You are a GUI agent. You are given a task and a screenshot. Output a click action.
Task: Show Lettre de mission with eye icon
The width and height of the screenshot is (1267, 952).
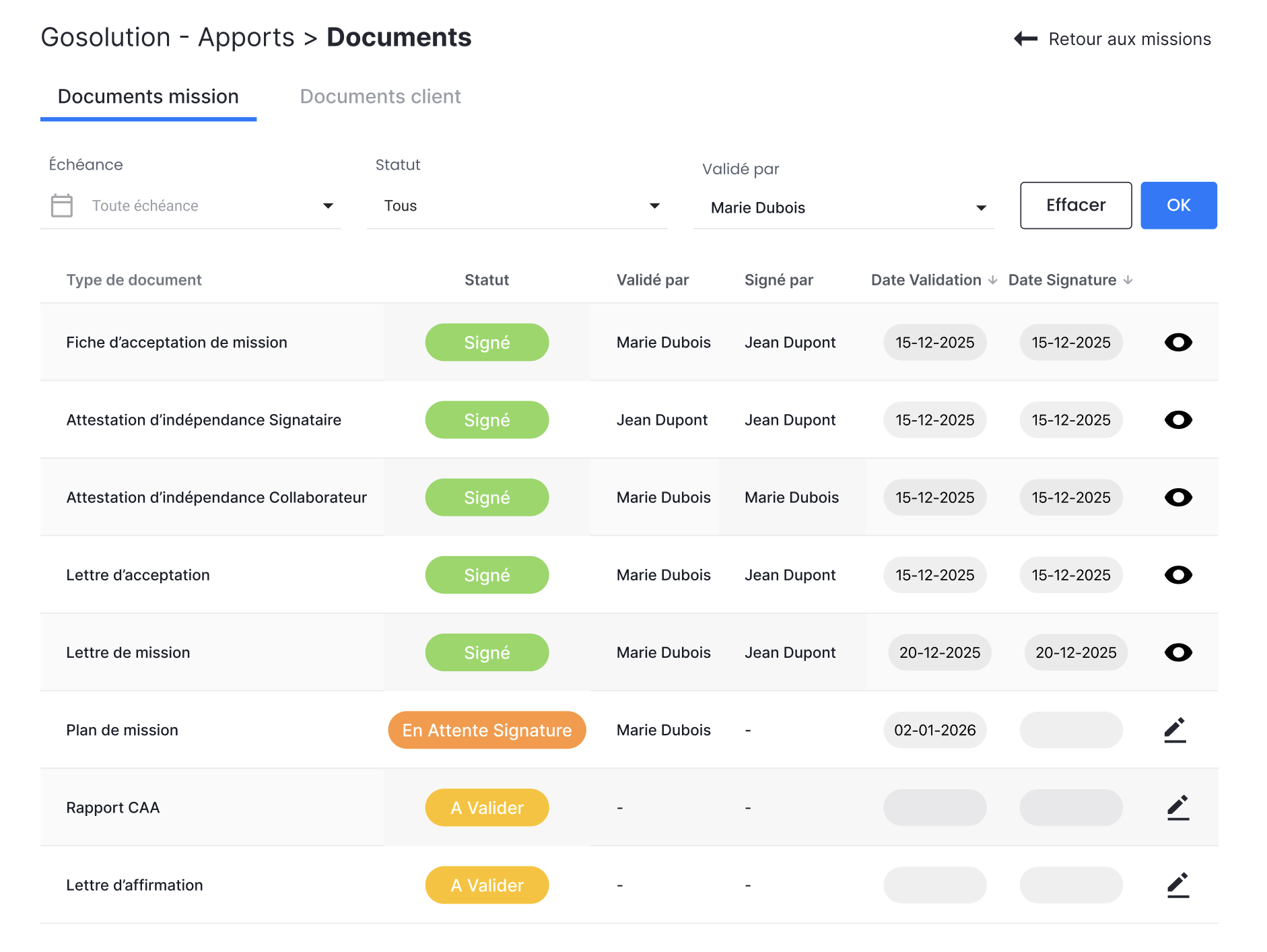1177,652
